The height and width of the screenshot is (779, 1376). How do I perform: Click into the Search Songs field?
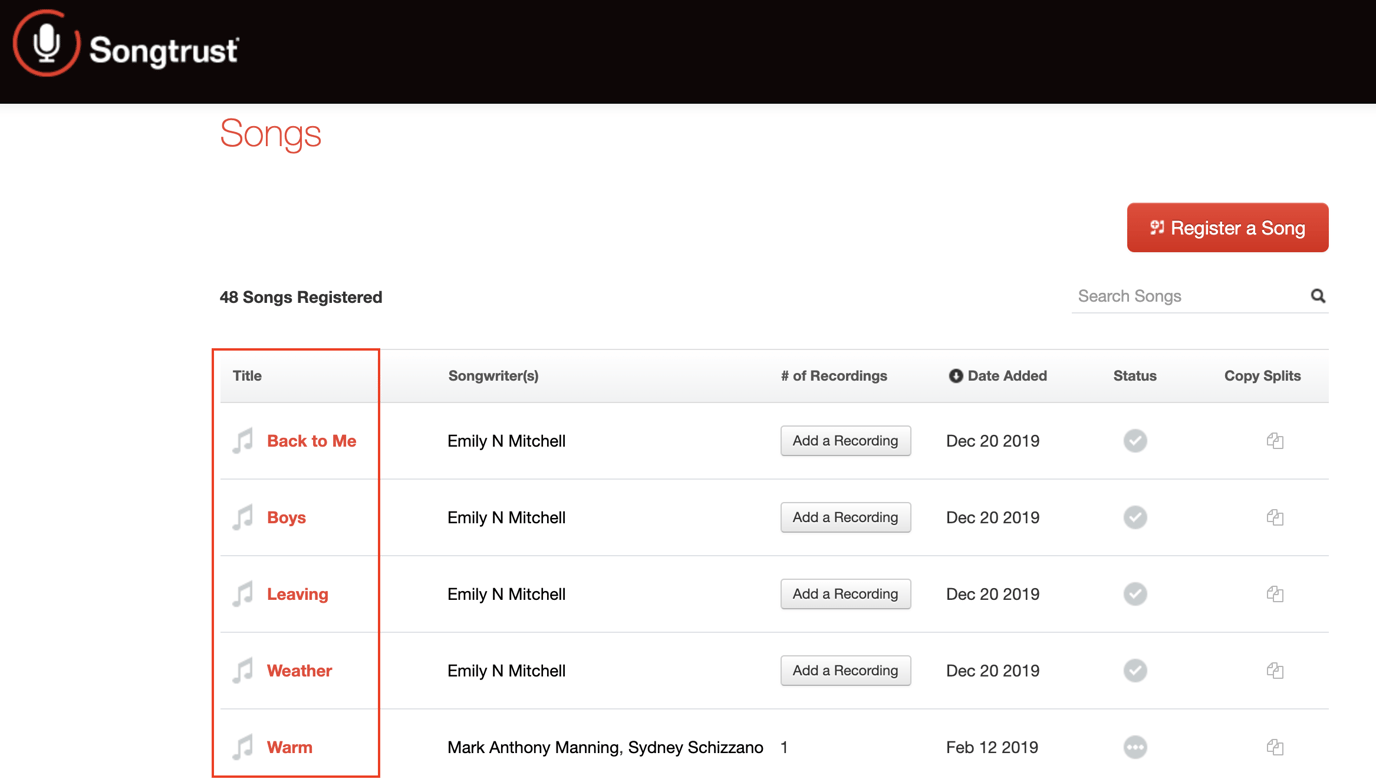[1187, 296]
